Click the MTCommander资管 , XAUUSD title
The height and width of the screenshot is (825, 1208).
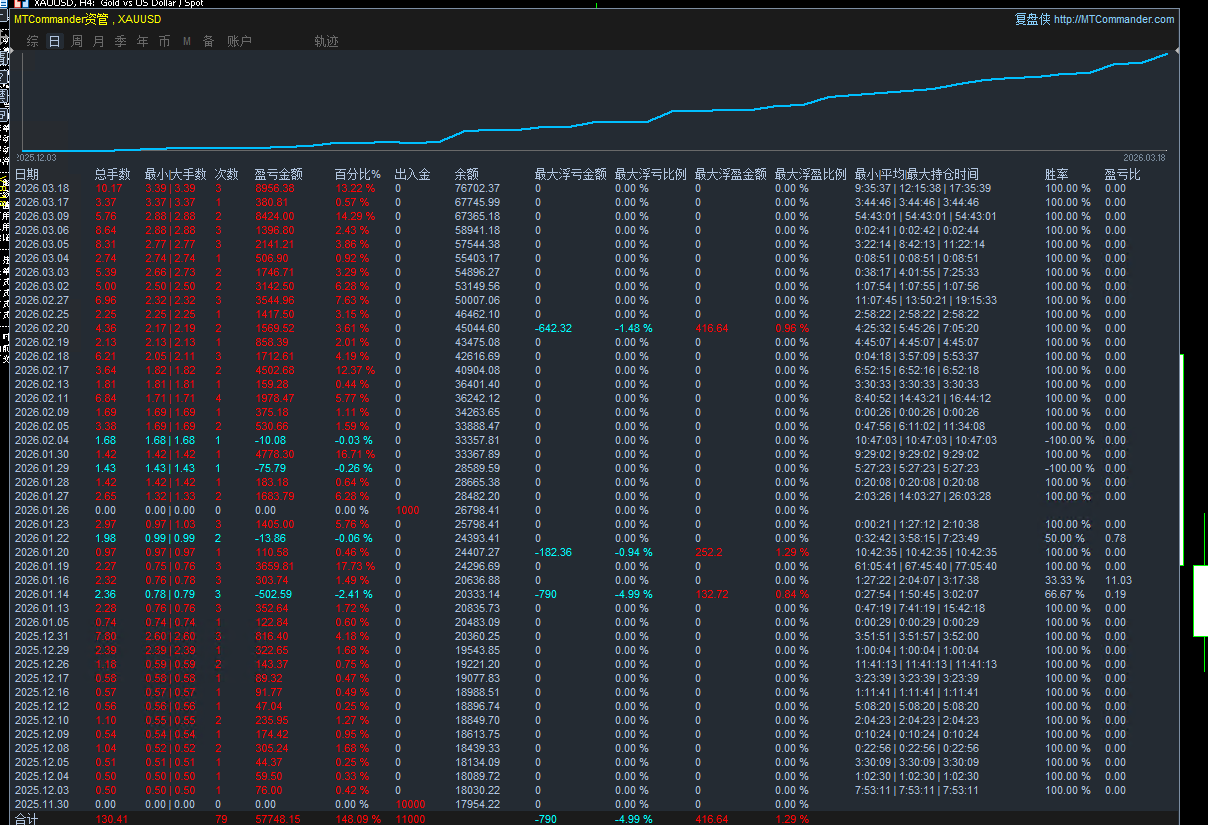click(87, 19)
